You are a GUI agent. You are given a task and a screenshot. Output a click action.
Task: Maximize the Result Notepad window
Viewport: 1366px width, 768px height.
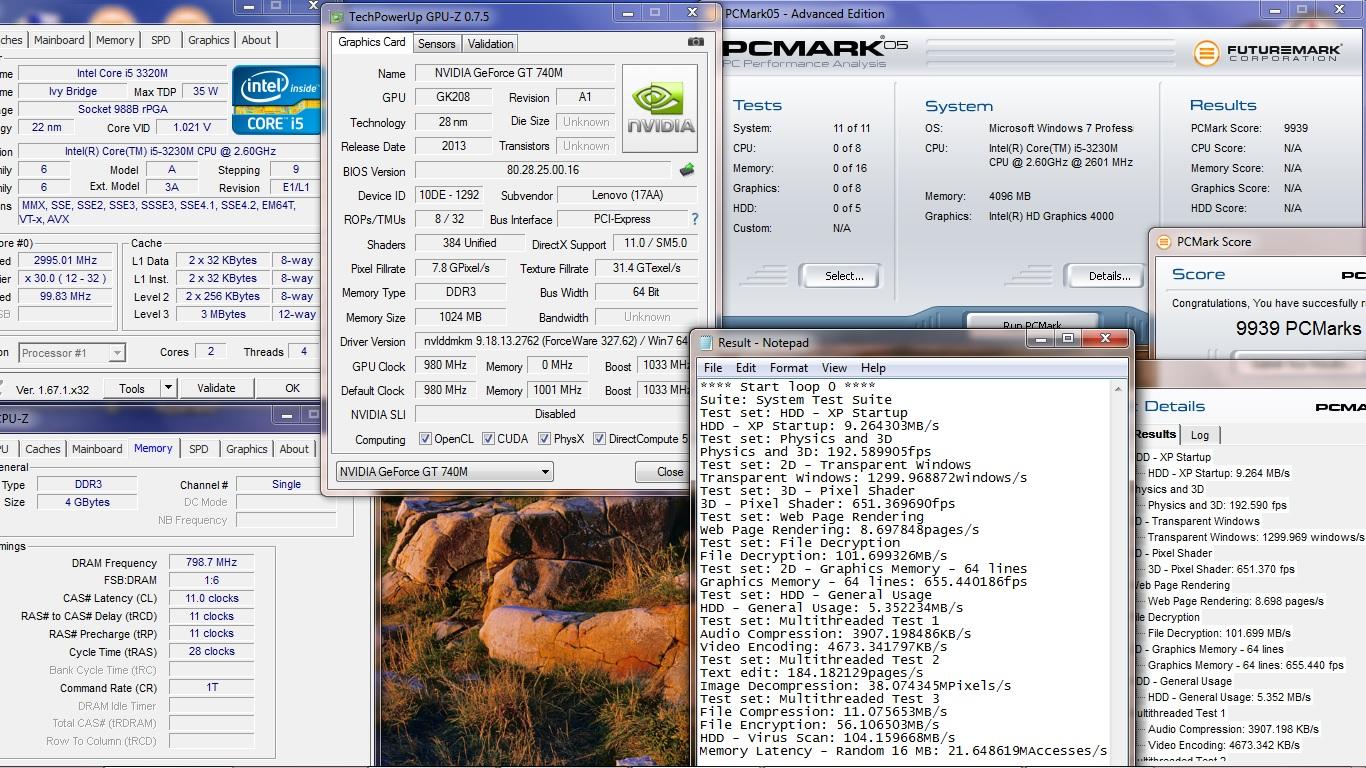(x=1068, y=339)
